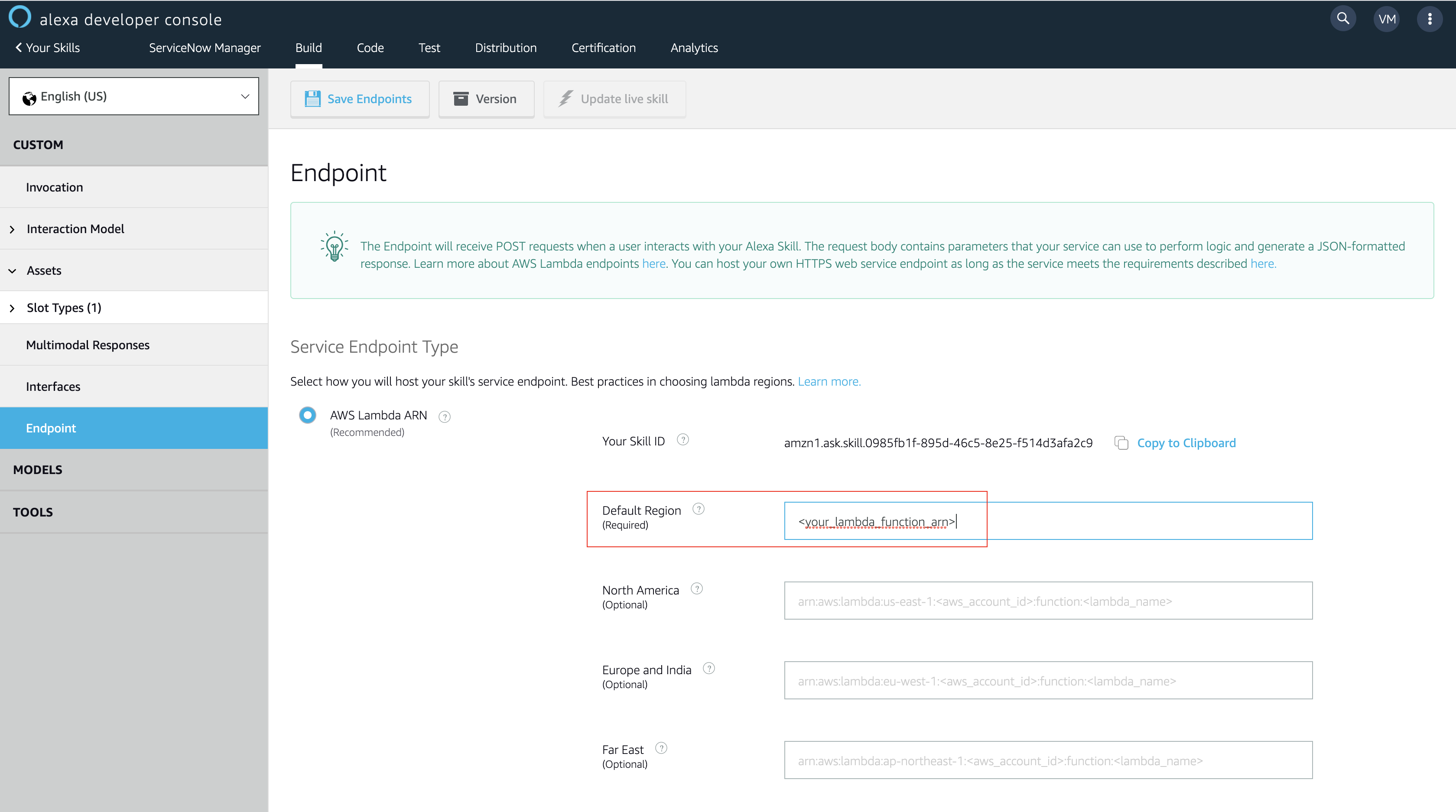Open Interfaces in the sidebar

134,387
